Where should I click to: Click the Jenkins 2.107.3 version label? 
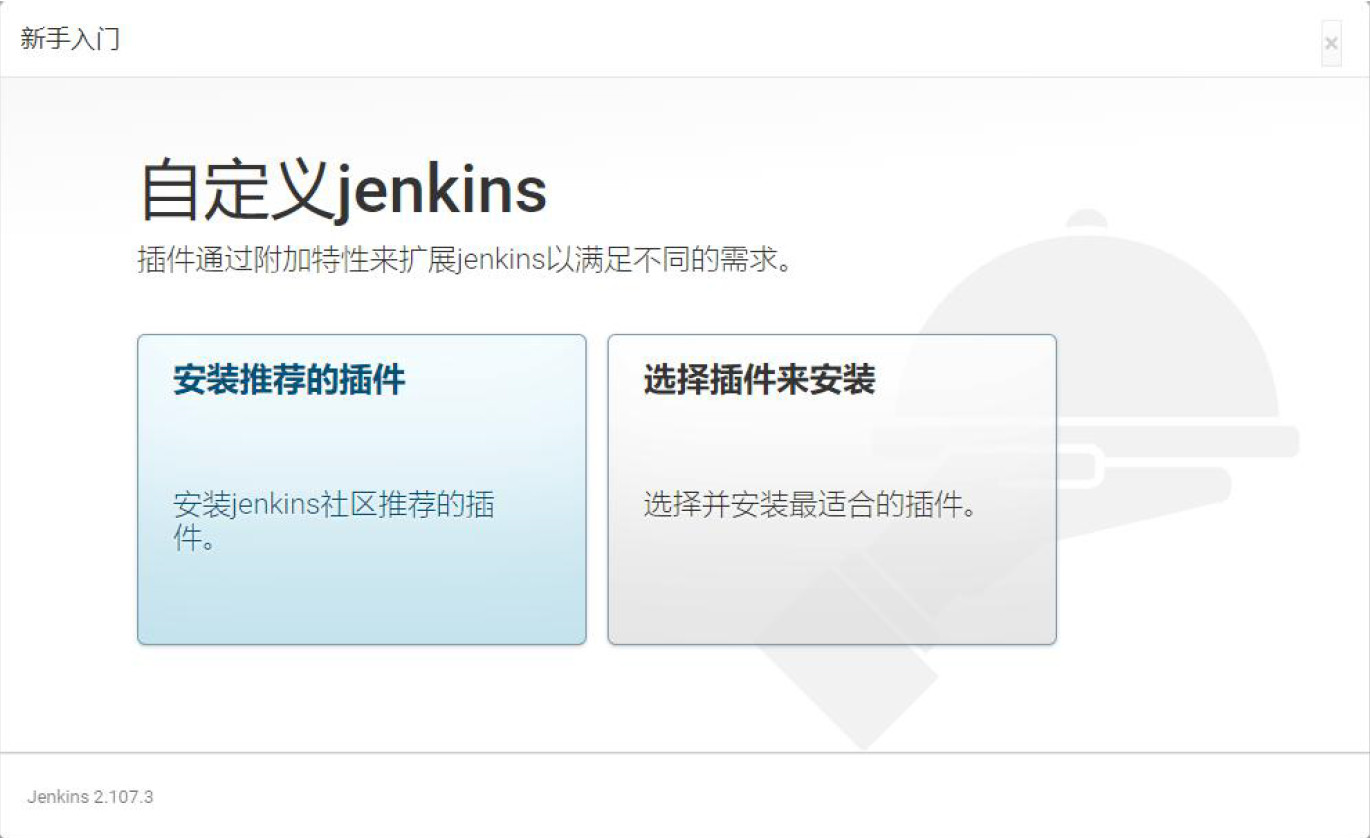tap(90, 797)
